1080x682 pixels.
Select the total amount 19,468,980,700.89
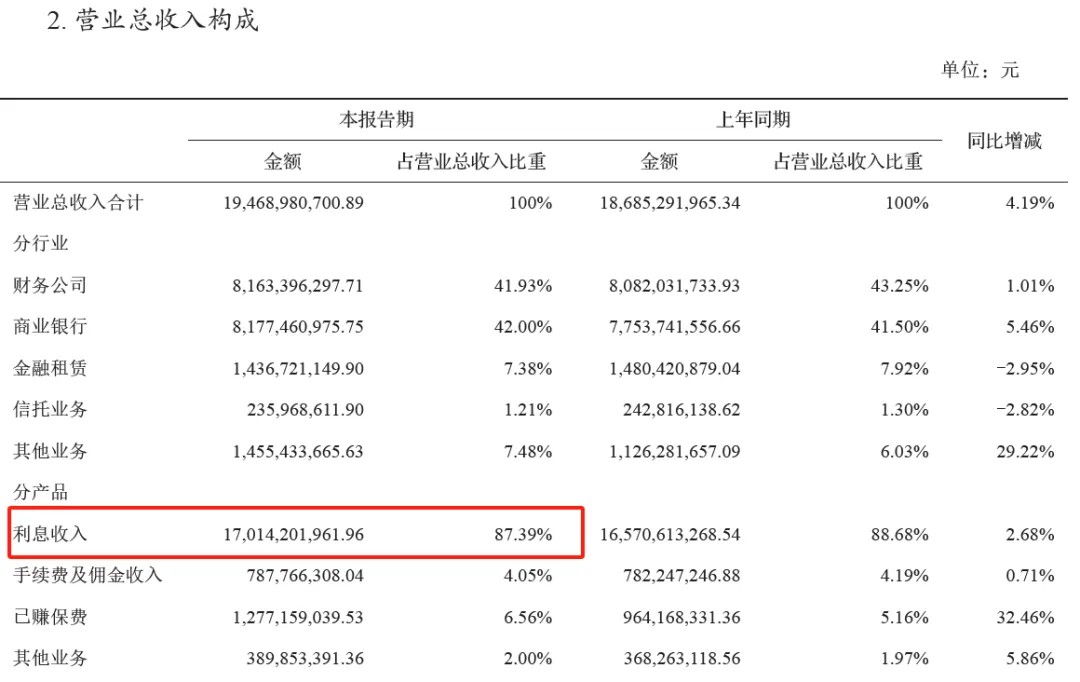[x=289, y=203]
